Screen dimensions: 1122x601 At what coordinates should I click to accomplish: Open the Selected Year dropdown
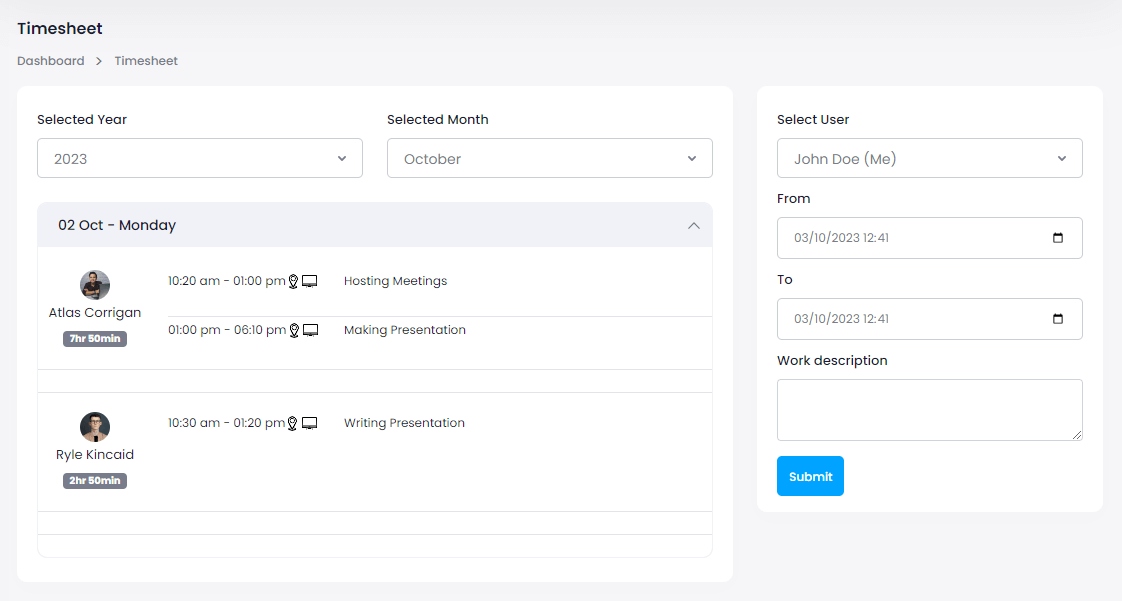[x=200, y=159]
